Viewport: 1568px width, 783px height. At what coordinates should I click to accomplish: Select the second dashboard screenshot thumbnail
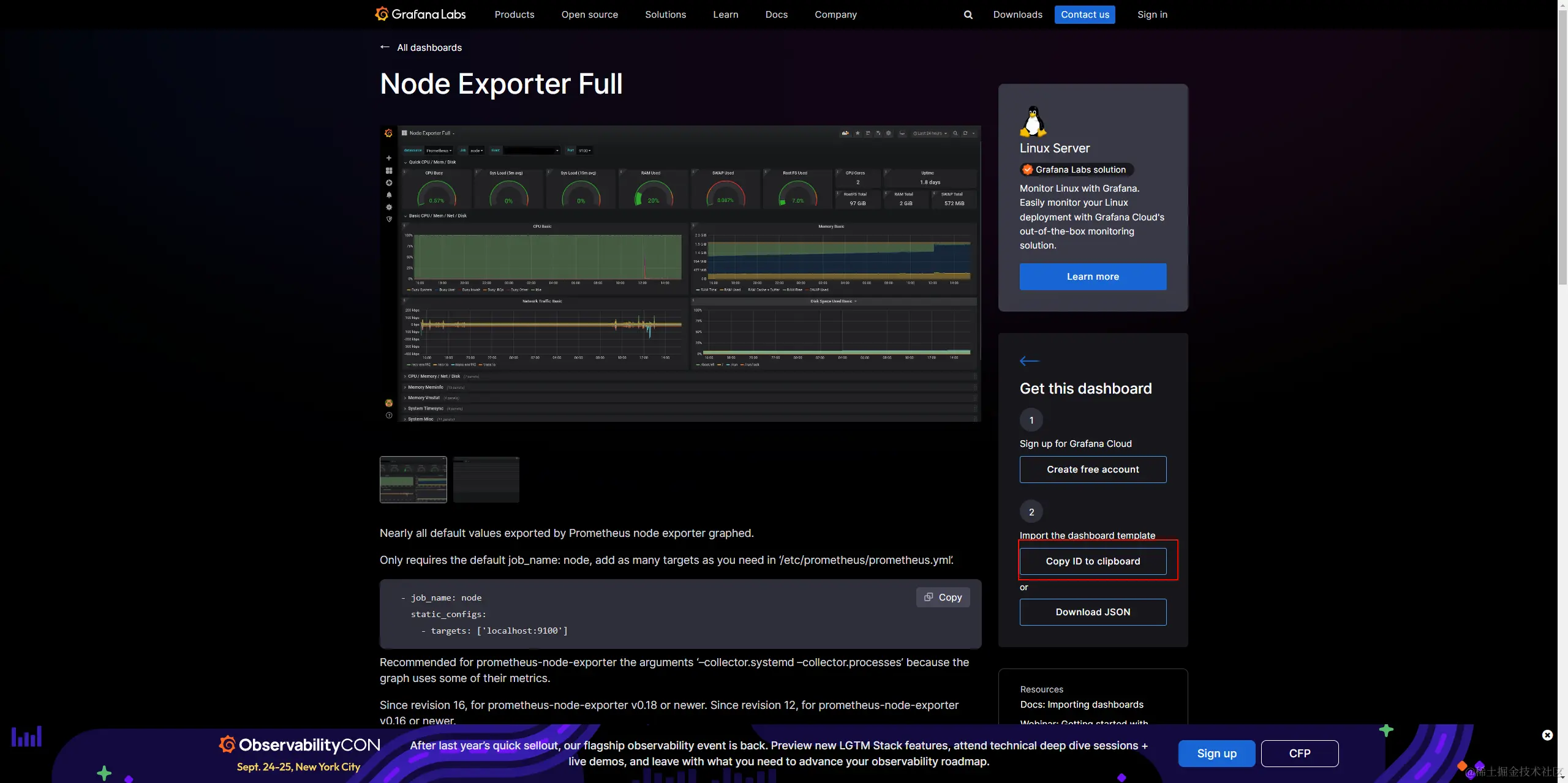[x=486, y=479]
